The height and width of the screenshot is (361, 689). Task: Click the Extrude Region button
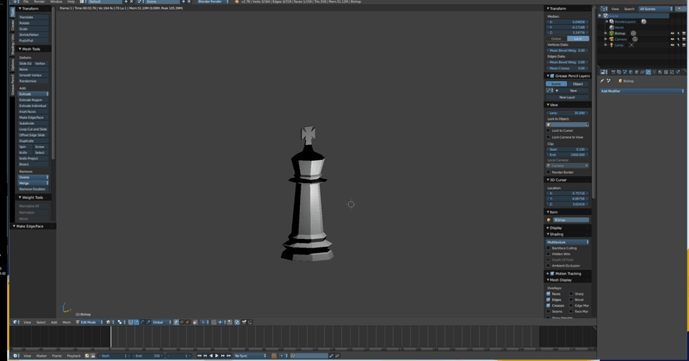(33, 100)
